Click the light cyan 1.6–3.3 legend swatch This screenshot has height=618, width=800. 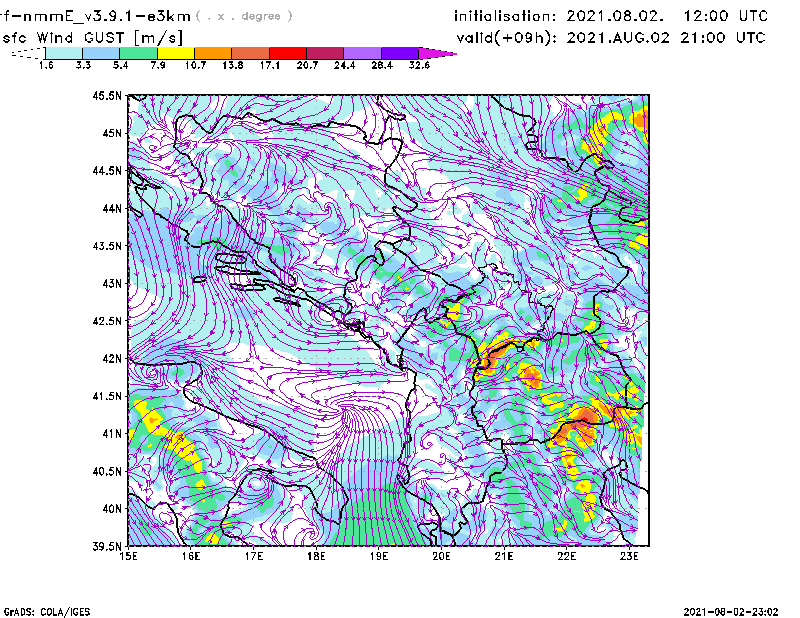[64, 53]
